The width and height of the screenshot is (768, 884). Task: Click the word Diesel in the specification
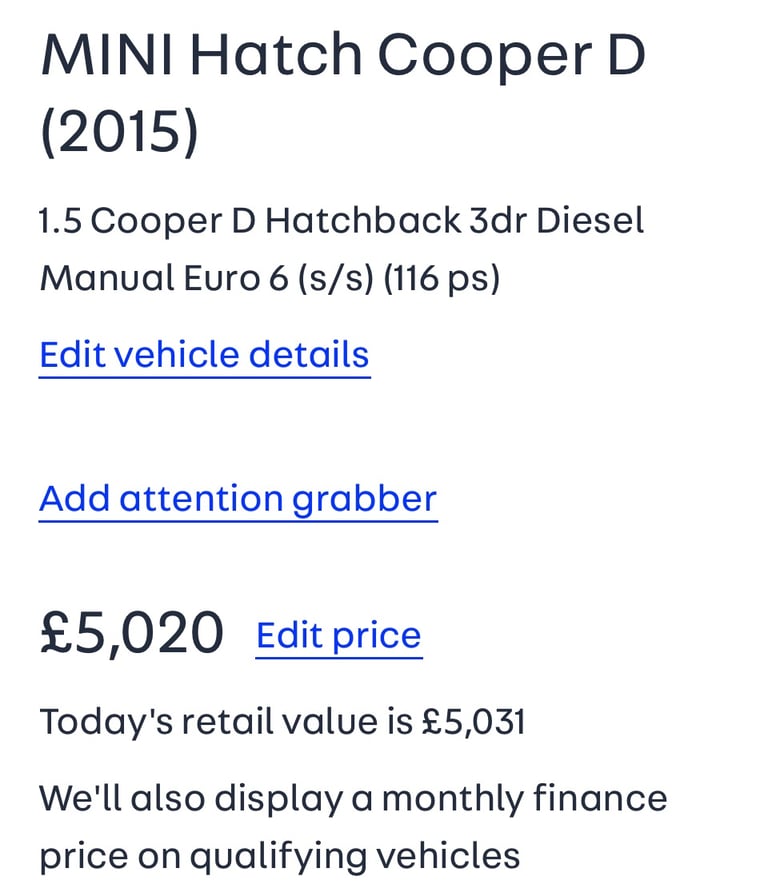[x=590, y=221]
